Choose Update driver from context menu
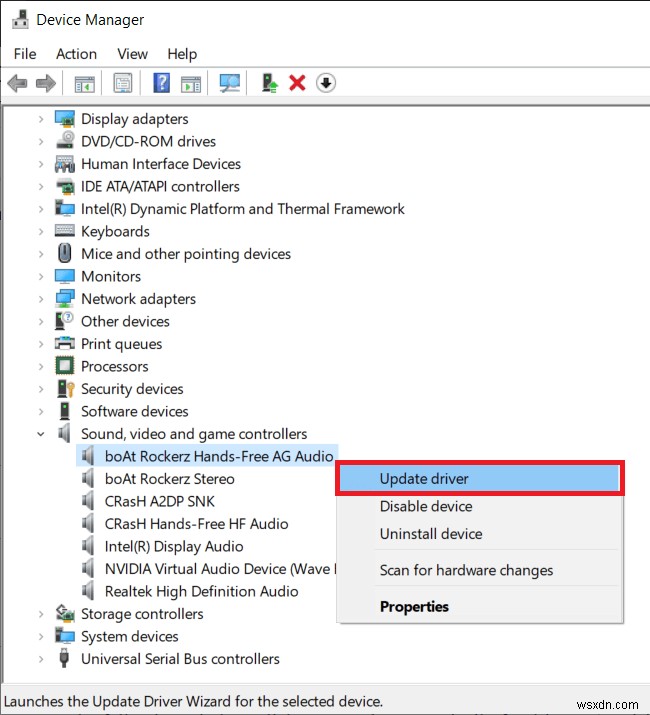The image size is (650, 715). tap(479, 478)
